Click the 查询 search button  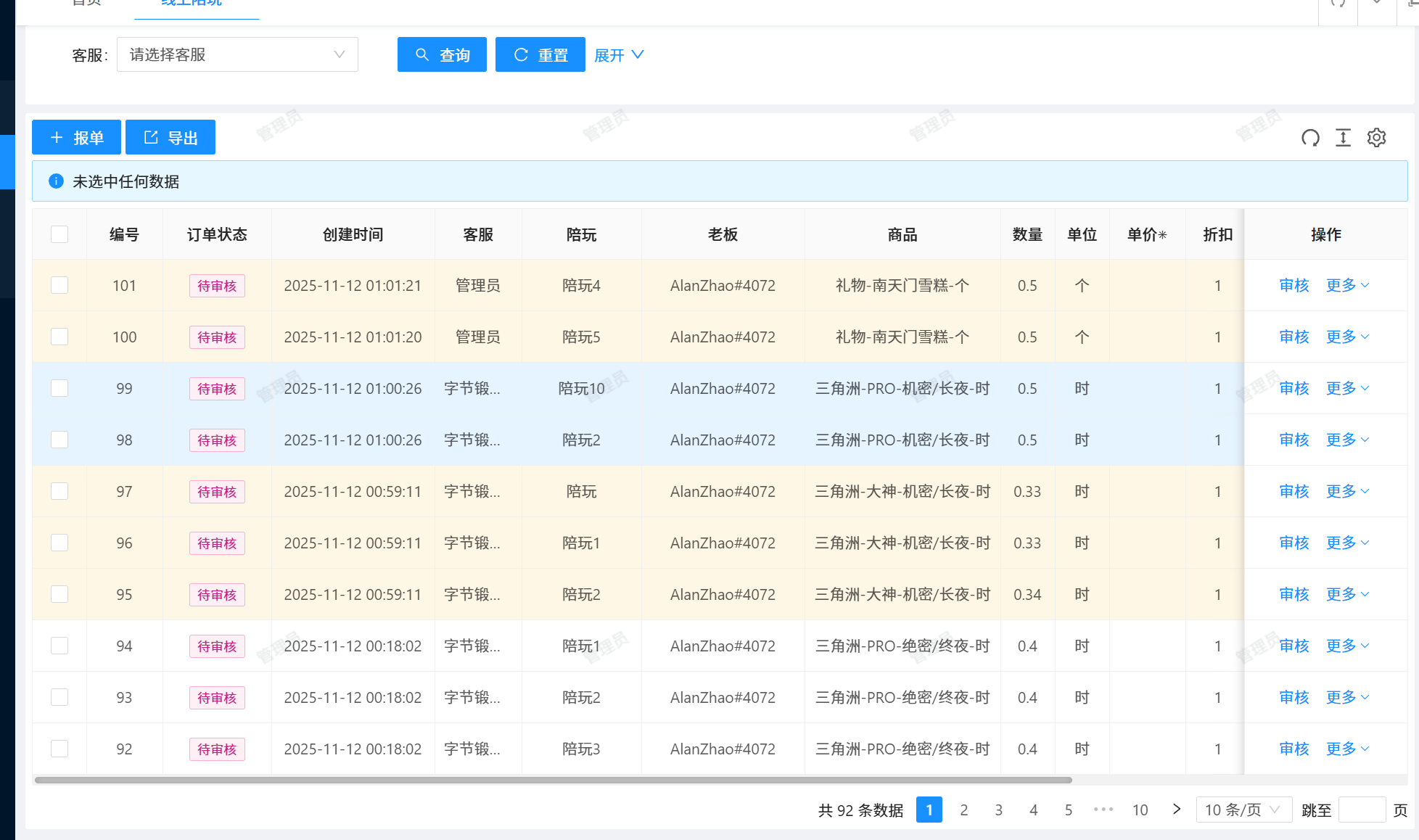[x=442, y=55]
